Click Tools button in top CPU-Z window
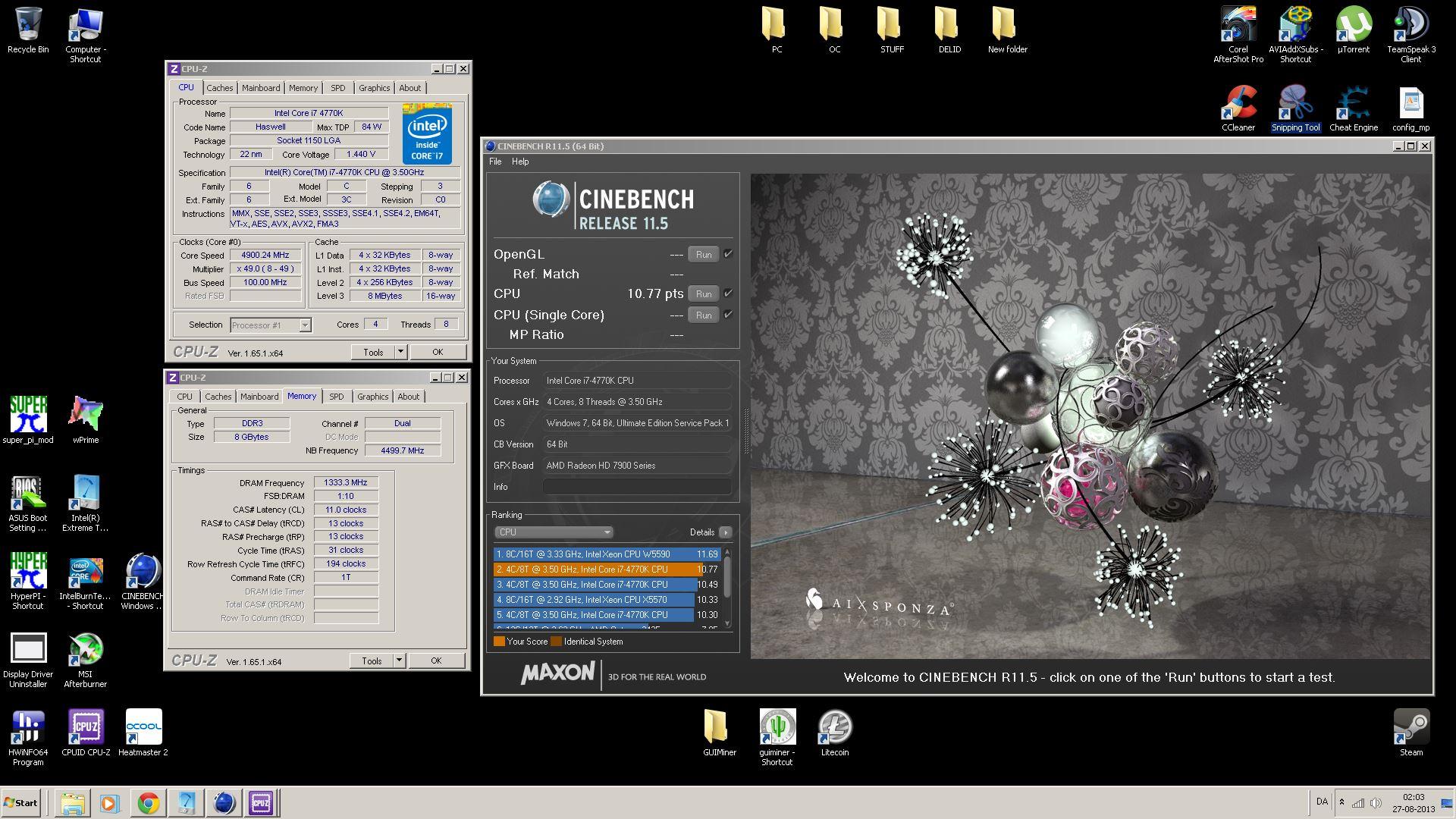Screen dimensions: 1456x819 (x=373, y=352)
